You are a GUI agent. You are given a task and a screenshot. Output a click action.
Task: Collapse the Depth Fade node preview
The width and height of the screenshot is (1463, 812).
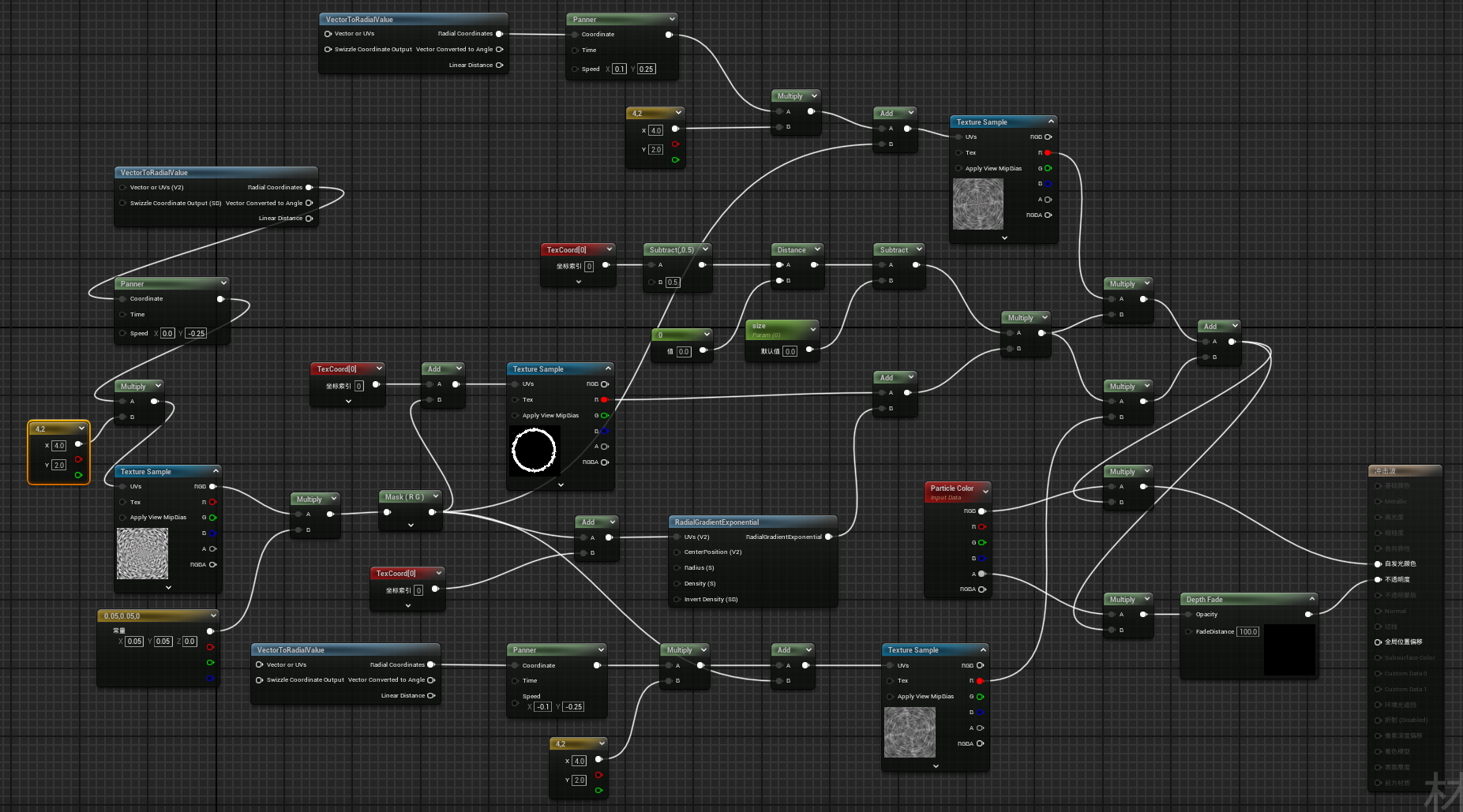[x=1312, y=598]
